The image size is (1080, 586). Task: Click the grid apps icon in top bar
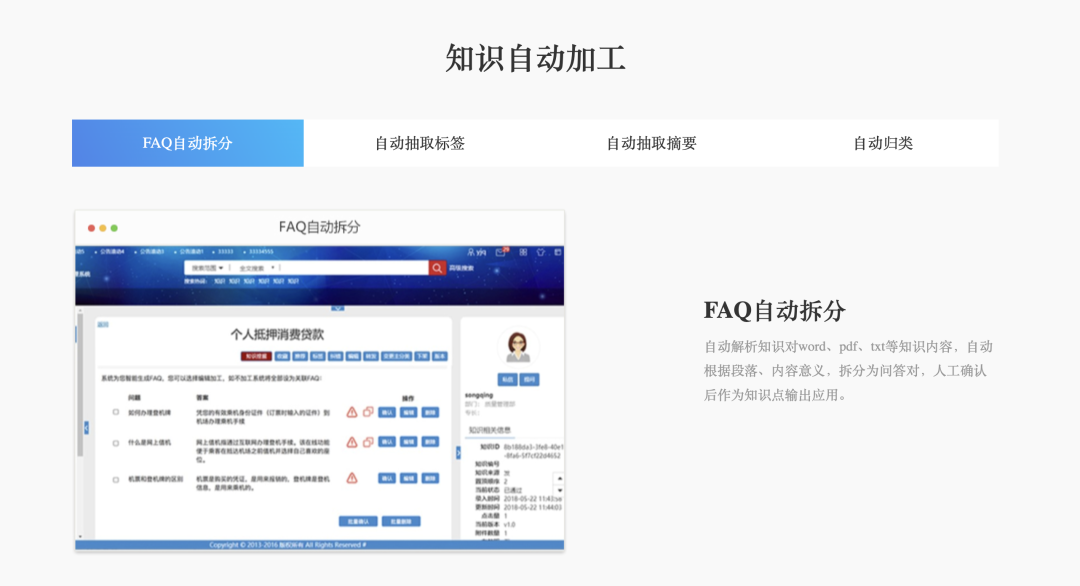(x=523, y=252)
